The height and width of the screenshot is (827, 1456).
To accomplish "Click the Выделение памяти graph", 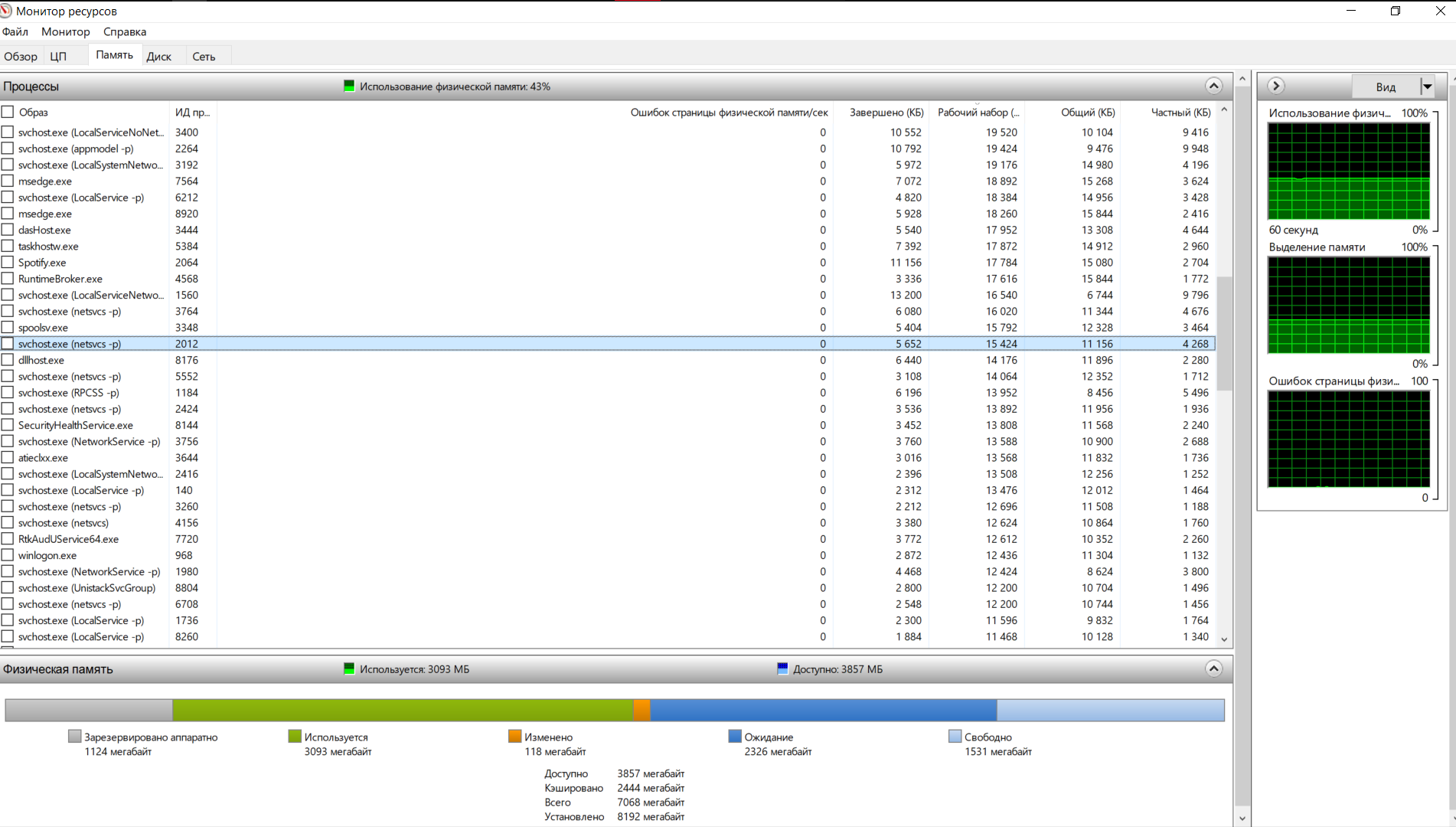I will pyautogui.click(x=1349, y=305).
